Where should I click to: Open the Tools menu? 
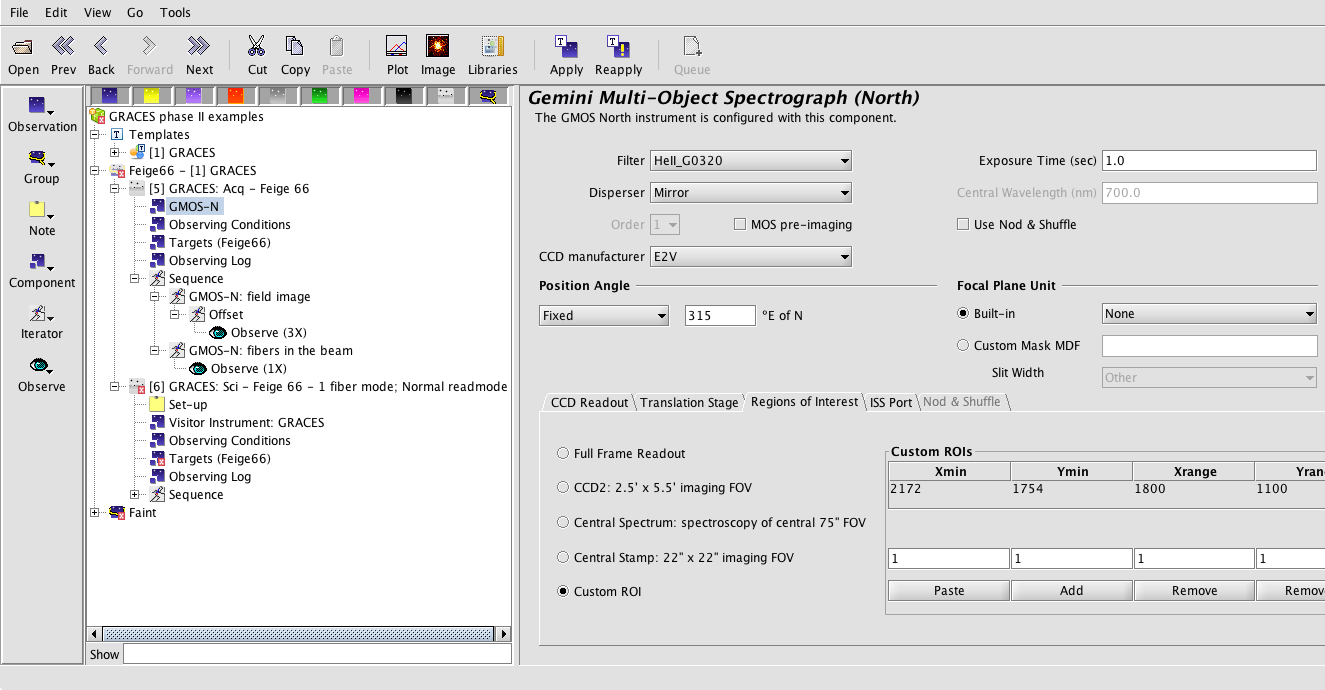click(175, 12)
